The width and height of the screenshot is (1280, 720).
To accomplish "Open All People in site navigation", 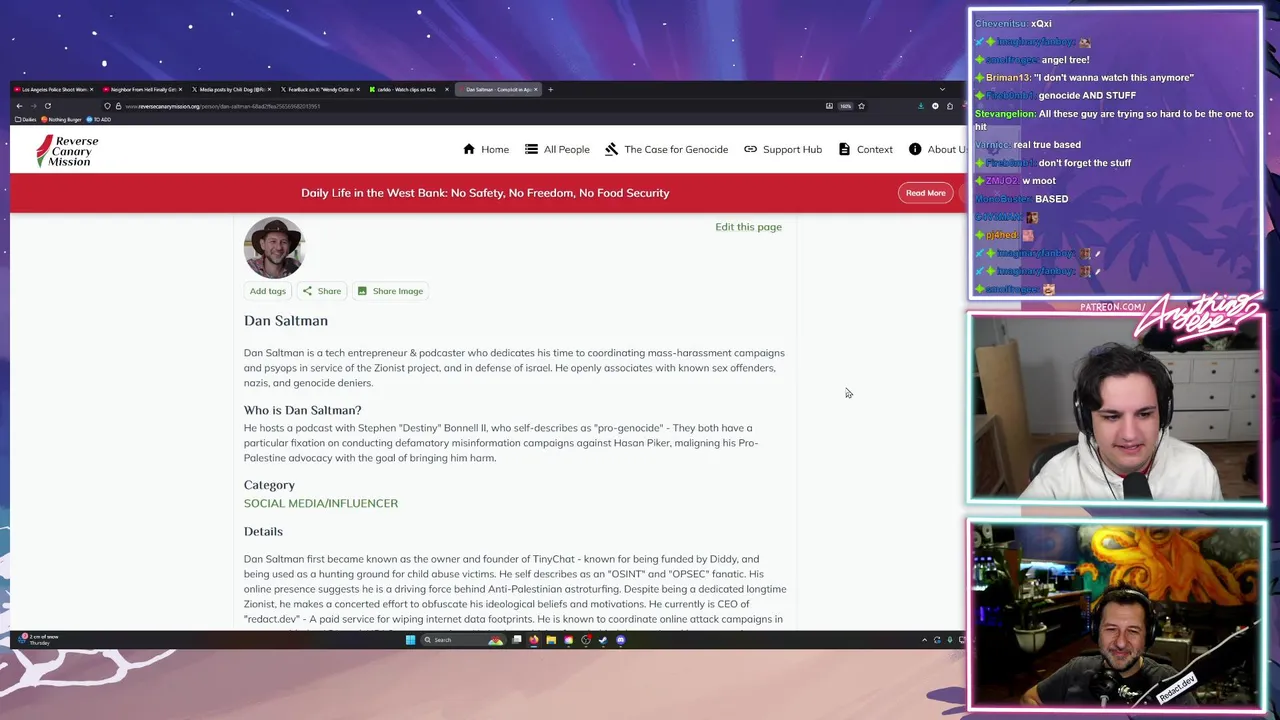I will coord(557,149).
